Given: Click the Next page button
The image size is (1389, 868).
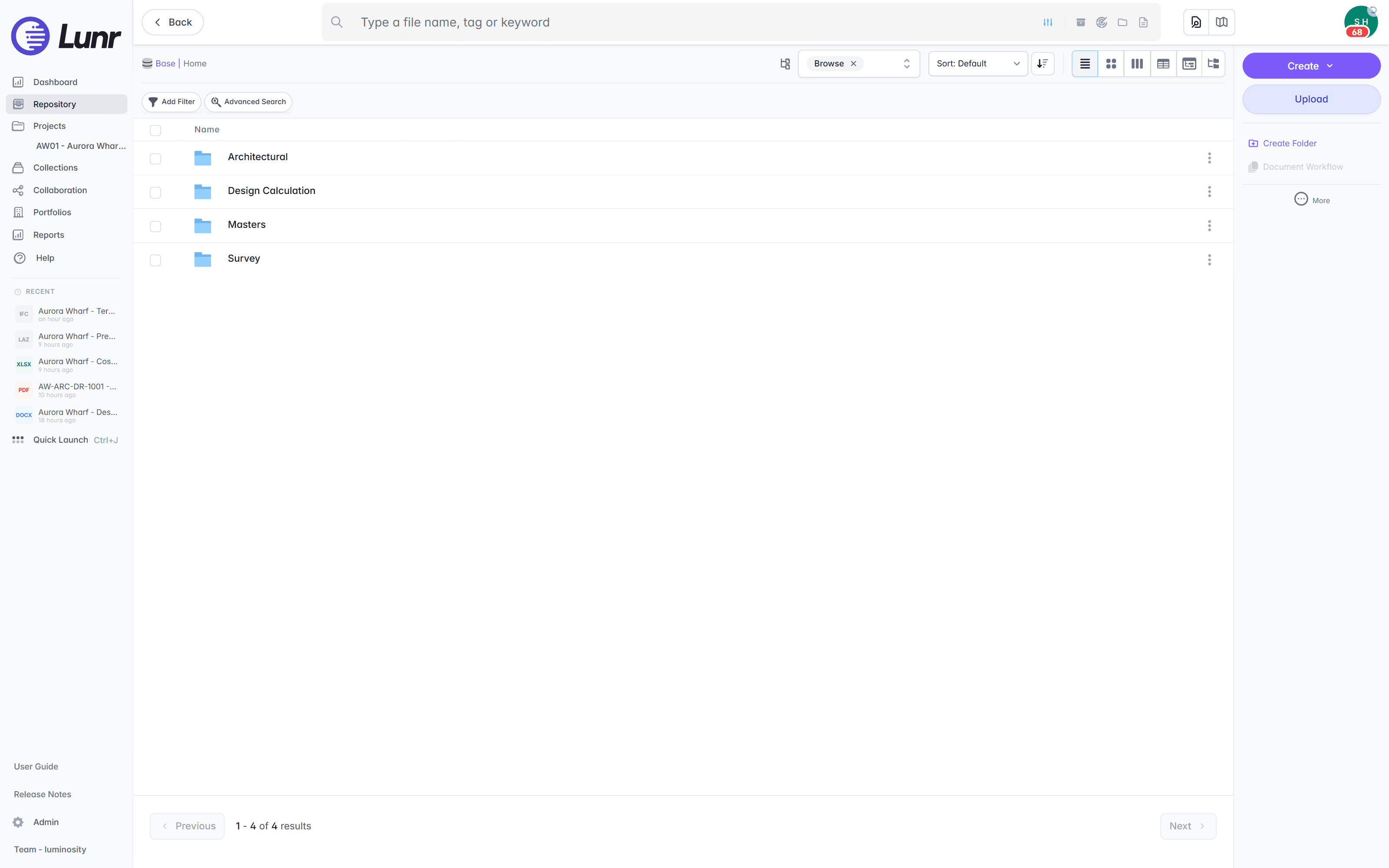Looking at the screenshot, I should [x=1188, y=825].
